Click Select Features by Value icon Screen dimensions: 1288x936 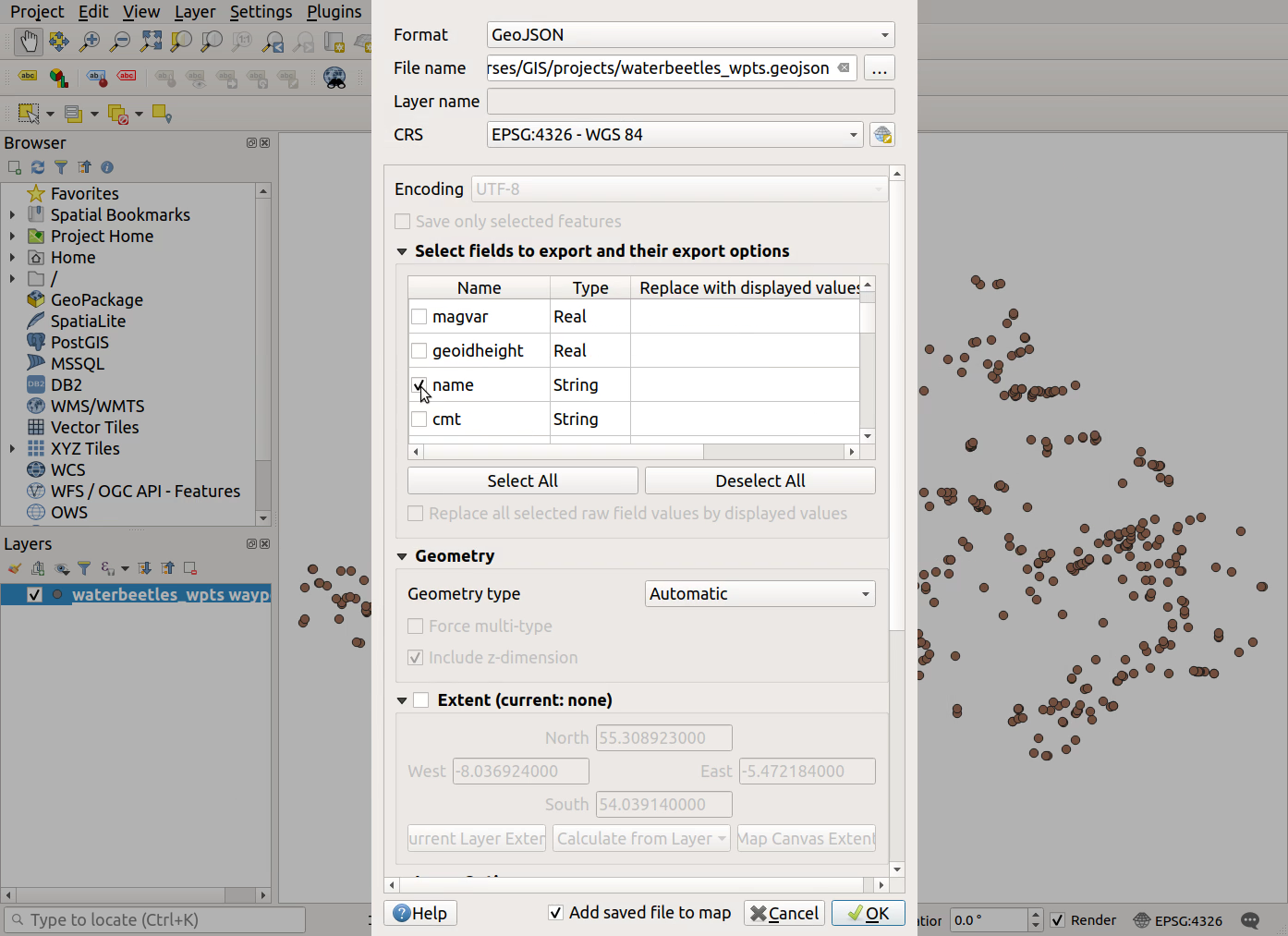coord(73,114)
